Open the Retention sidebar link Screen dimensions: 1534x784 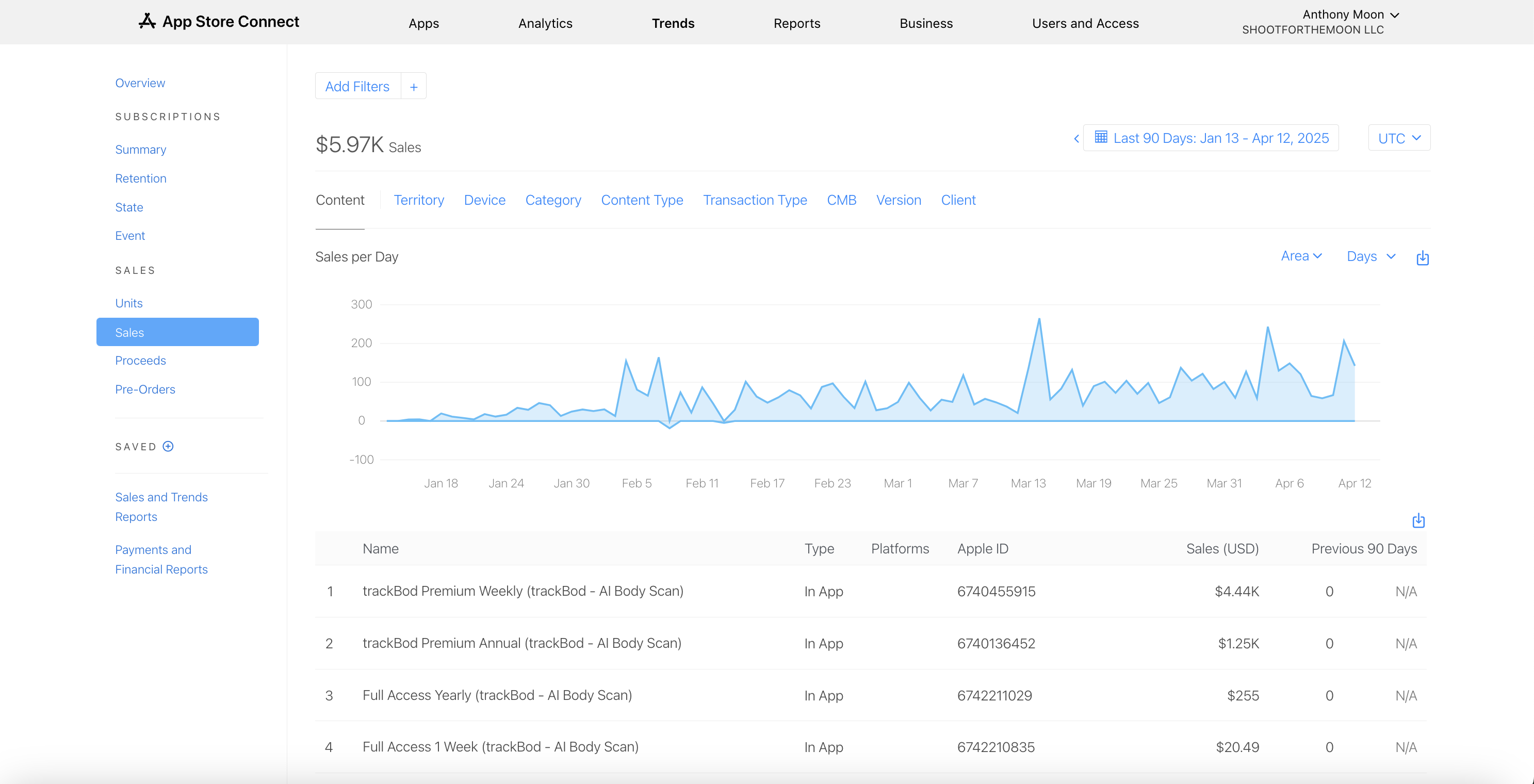[140, 178]
